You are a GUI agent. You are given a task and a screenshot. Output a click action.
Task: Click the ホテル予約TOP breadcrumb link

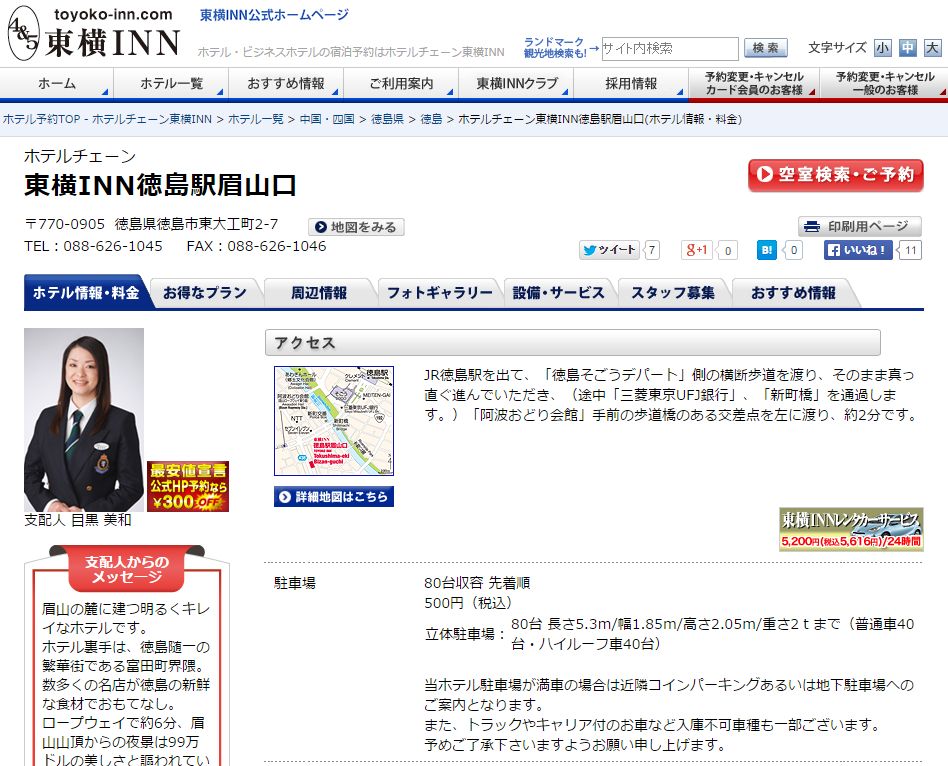pos(107,119)
